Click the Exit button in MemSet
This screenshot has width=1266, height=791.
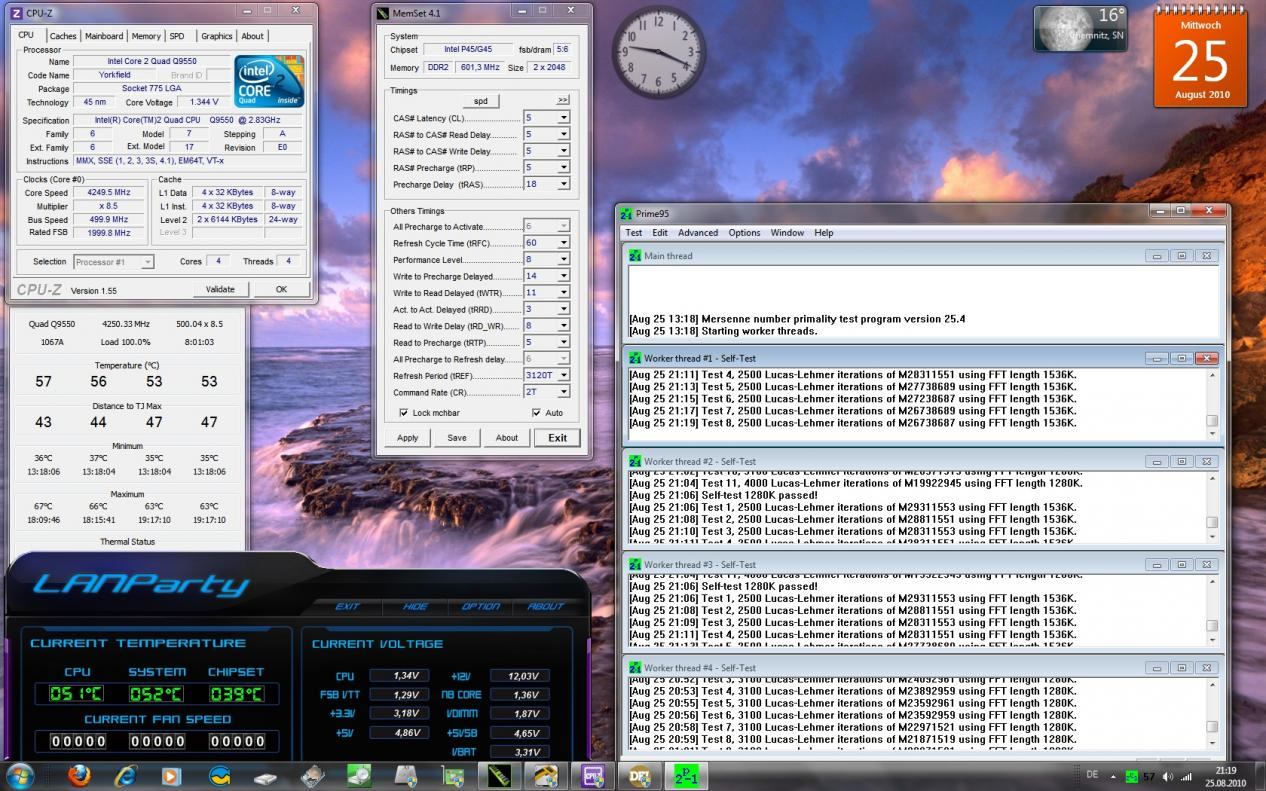557,438
